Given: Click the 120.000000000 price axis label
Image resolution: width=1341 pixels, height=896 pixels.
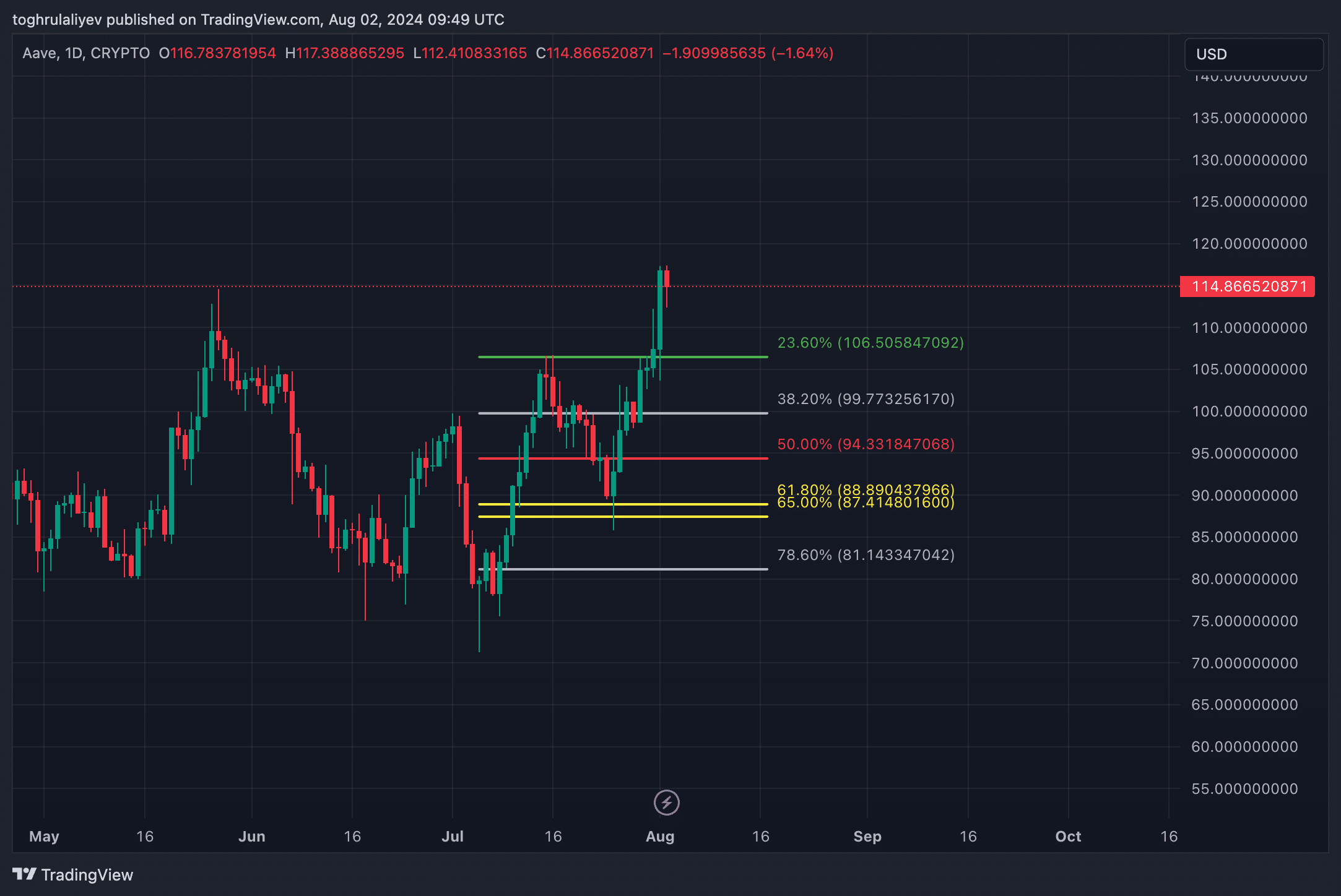Looking at the screenshot, I should tap(1249, 244).
